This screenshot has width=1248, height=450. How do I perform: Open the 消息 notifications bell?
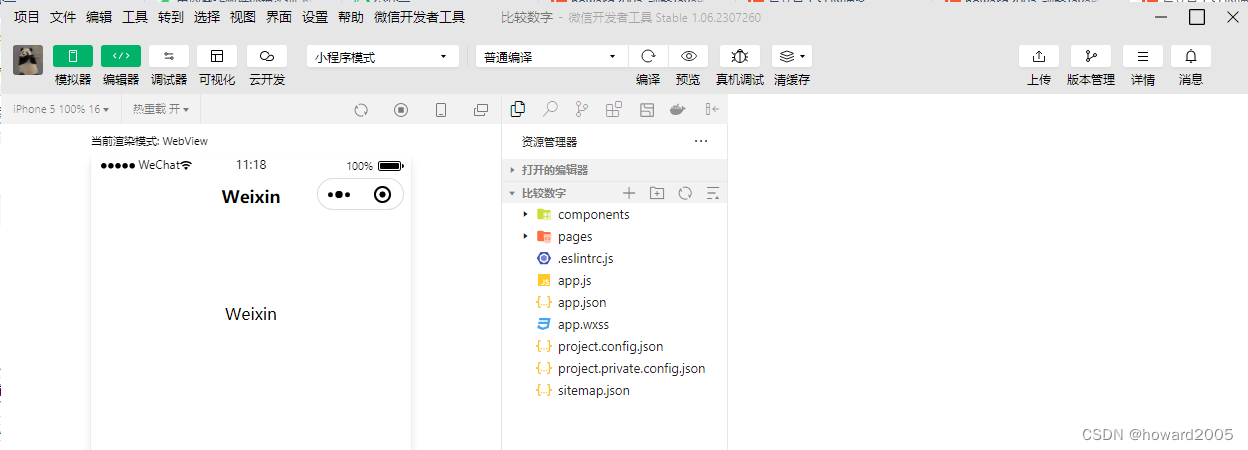coord(1191,56)
